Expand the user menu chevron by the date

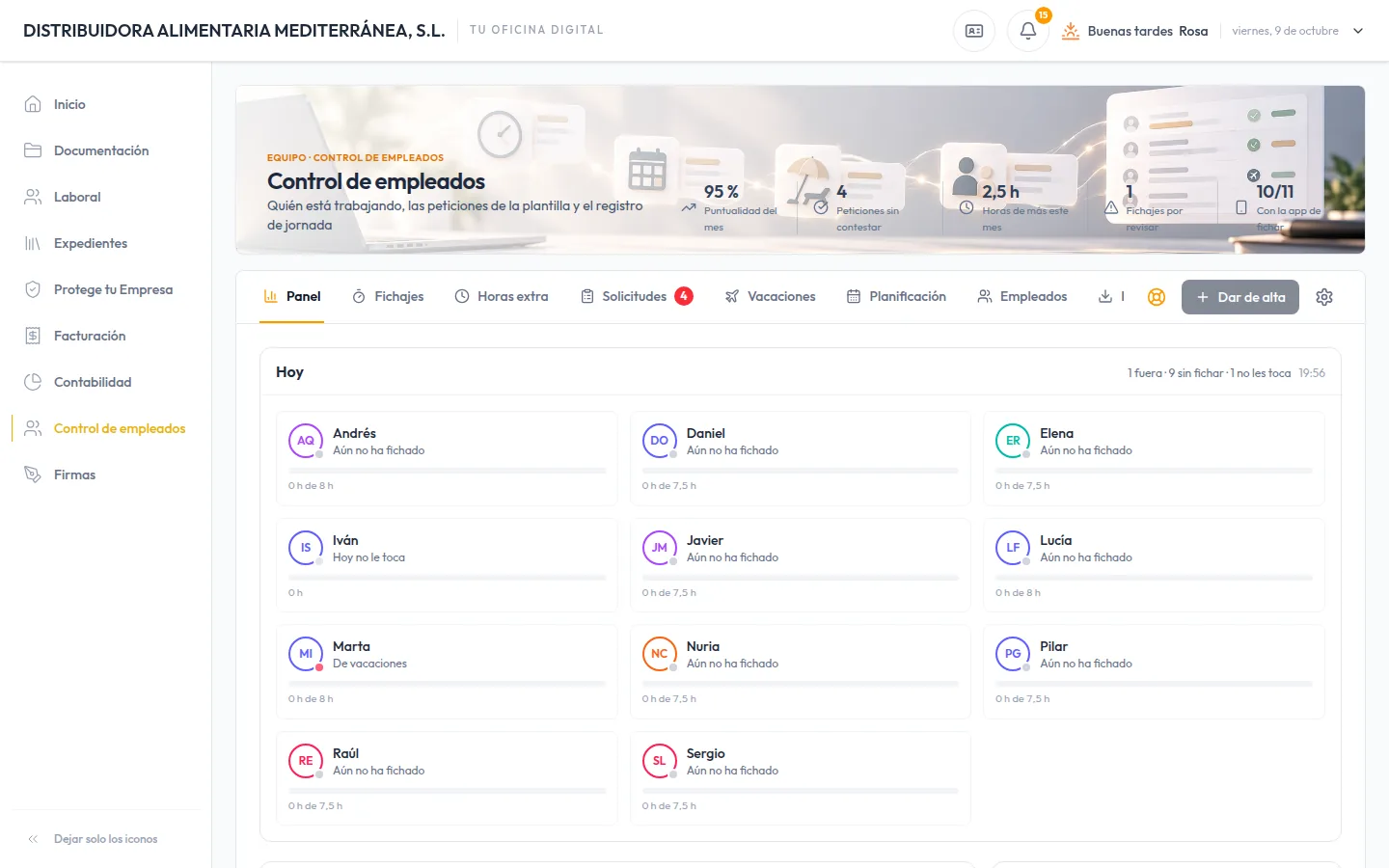1358,31
